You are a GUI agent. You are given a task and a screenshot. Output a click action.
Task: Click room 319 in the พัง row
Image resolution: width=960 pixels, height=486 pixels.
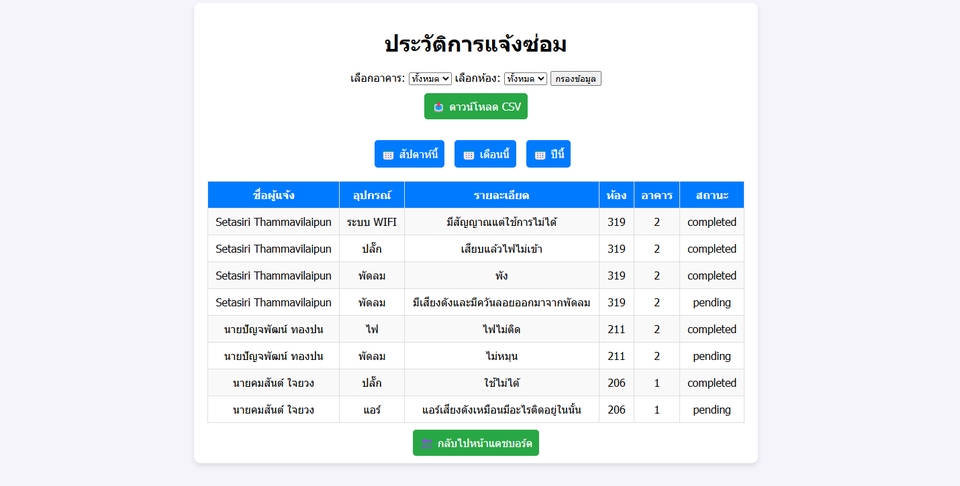617,276
